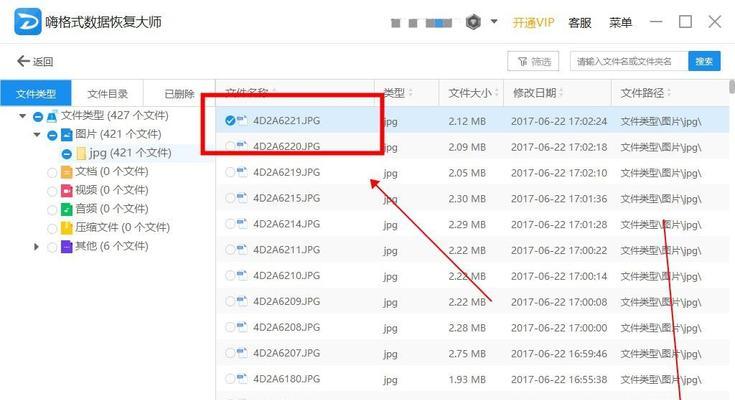Open the hexagon account avatar icon

(473, 22)
